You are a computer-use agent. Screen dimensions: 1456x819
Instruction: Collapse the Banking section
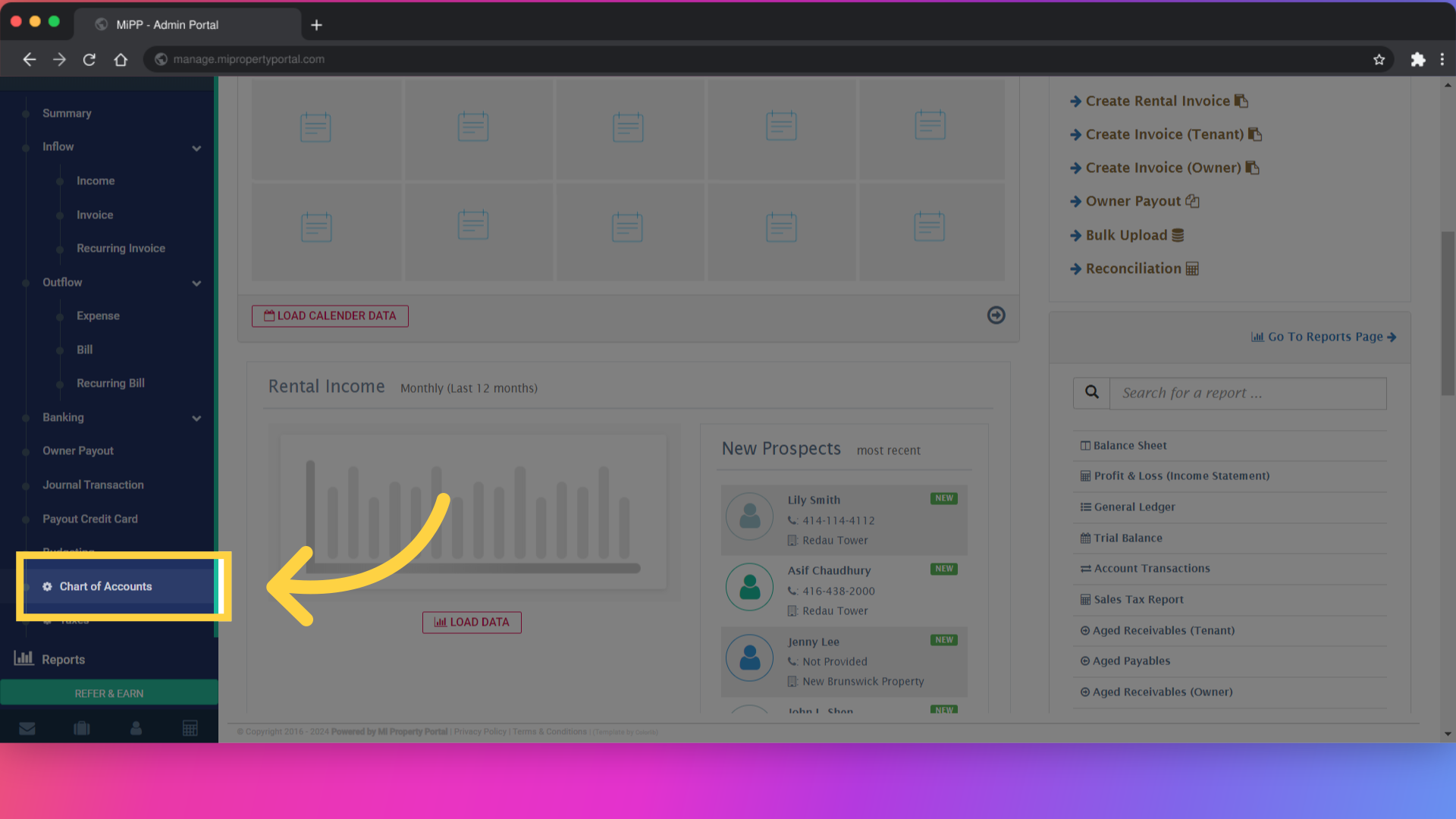196,418
